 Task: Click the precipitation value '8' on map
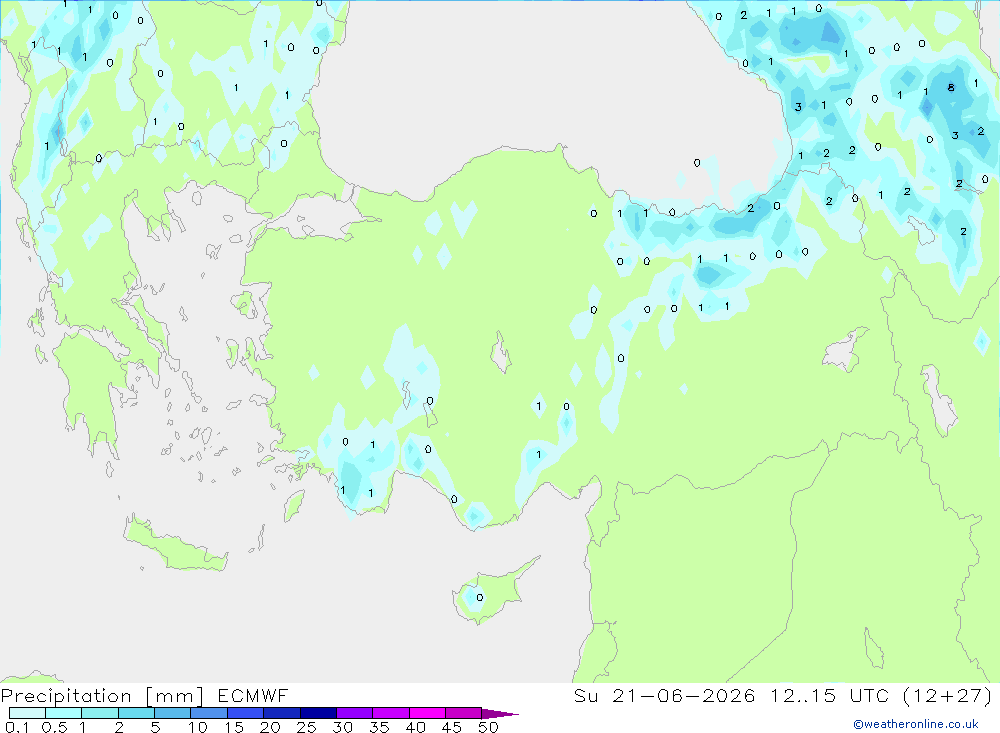point(951,87)
